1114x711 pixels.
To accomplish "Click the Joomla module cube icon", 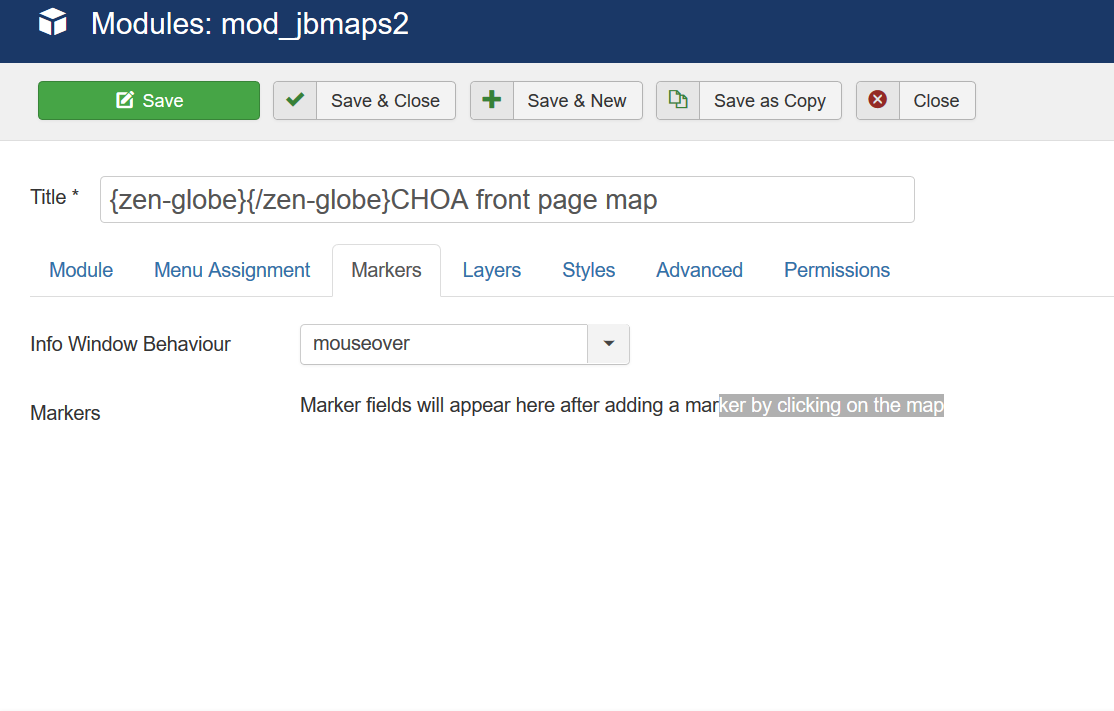I will (53, 23).
